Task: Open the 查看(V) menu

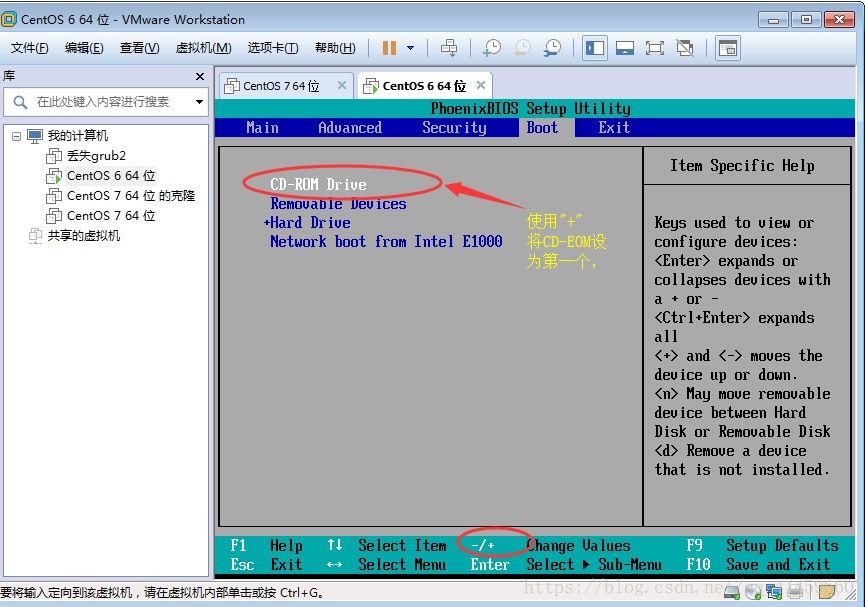Action: (x=140, y=48)
